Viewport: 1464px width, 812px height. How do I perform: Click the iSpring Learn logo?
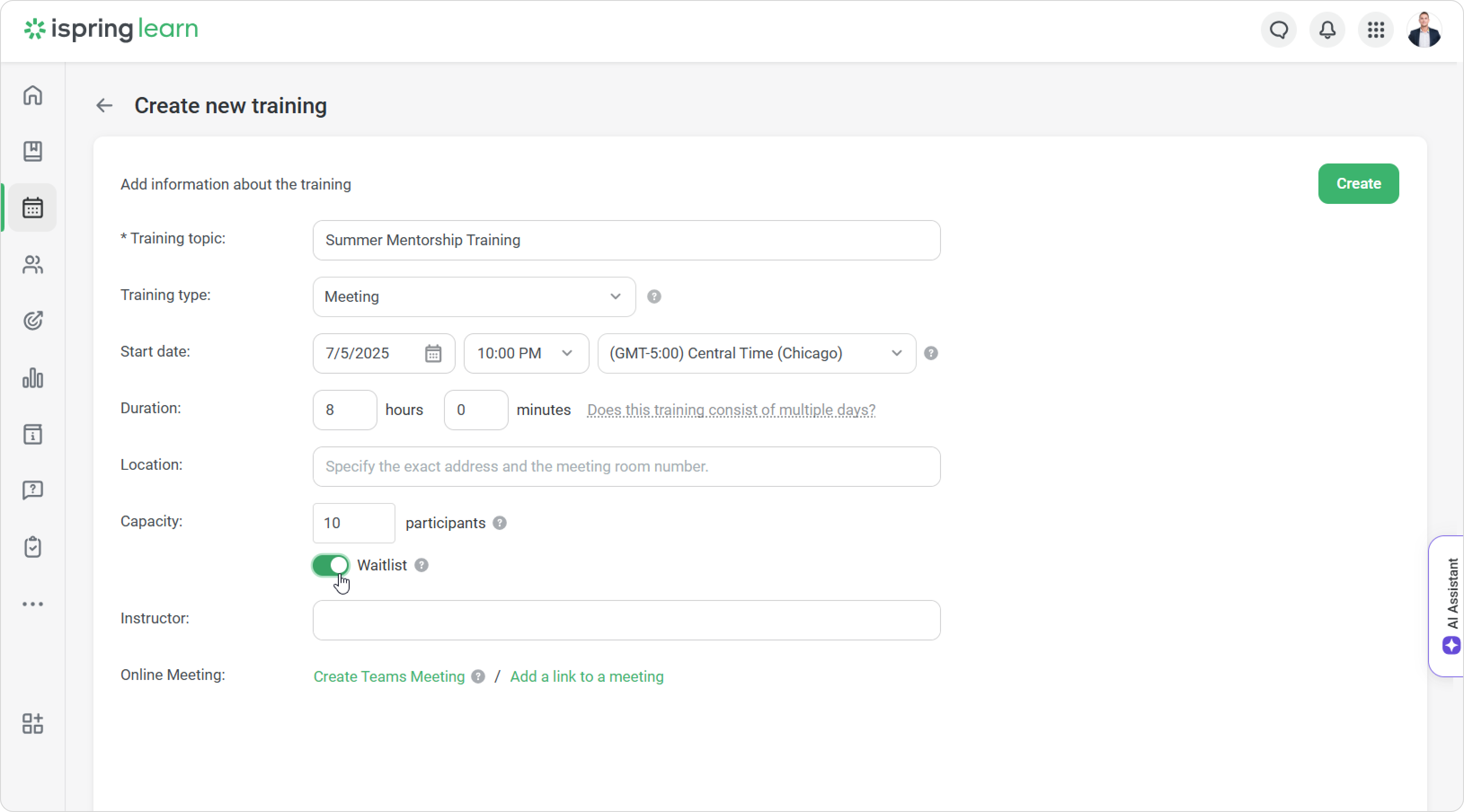(111, 29)
